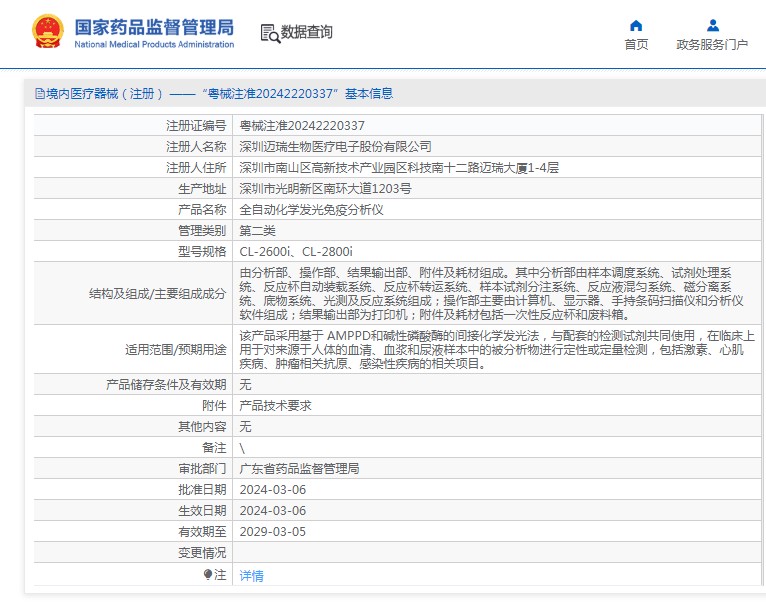Click approval department 广东省药品监督管理局
Screen dimensions: 766x604
click(x=299, y=468)
